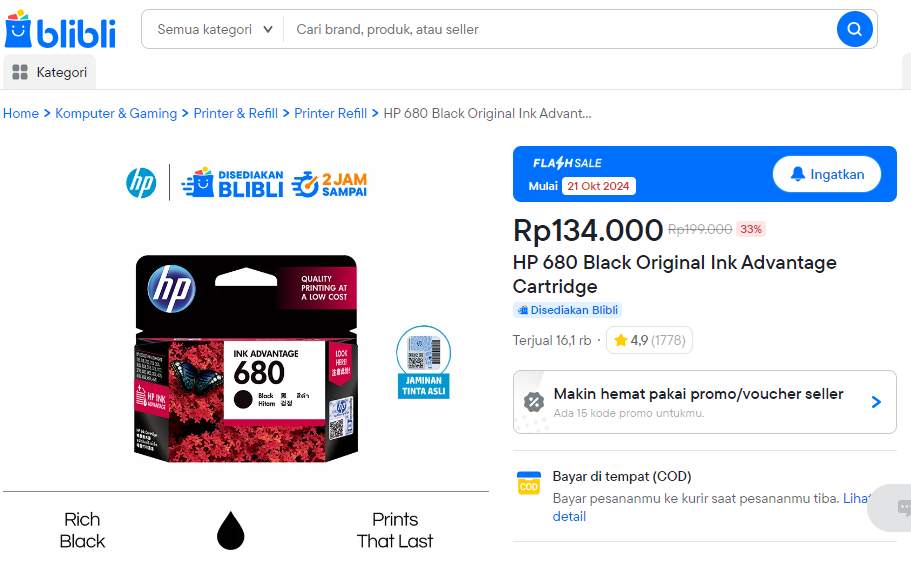Expand the promo voucher seller arrow
Screen dimensions: 911x562
pos(876,402)
